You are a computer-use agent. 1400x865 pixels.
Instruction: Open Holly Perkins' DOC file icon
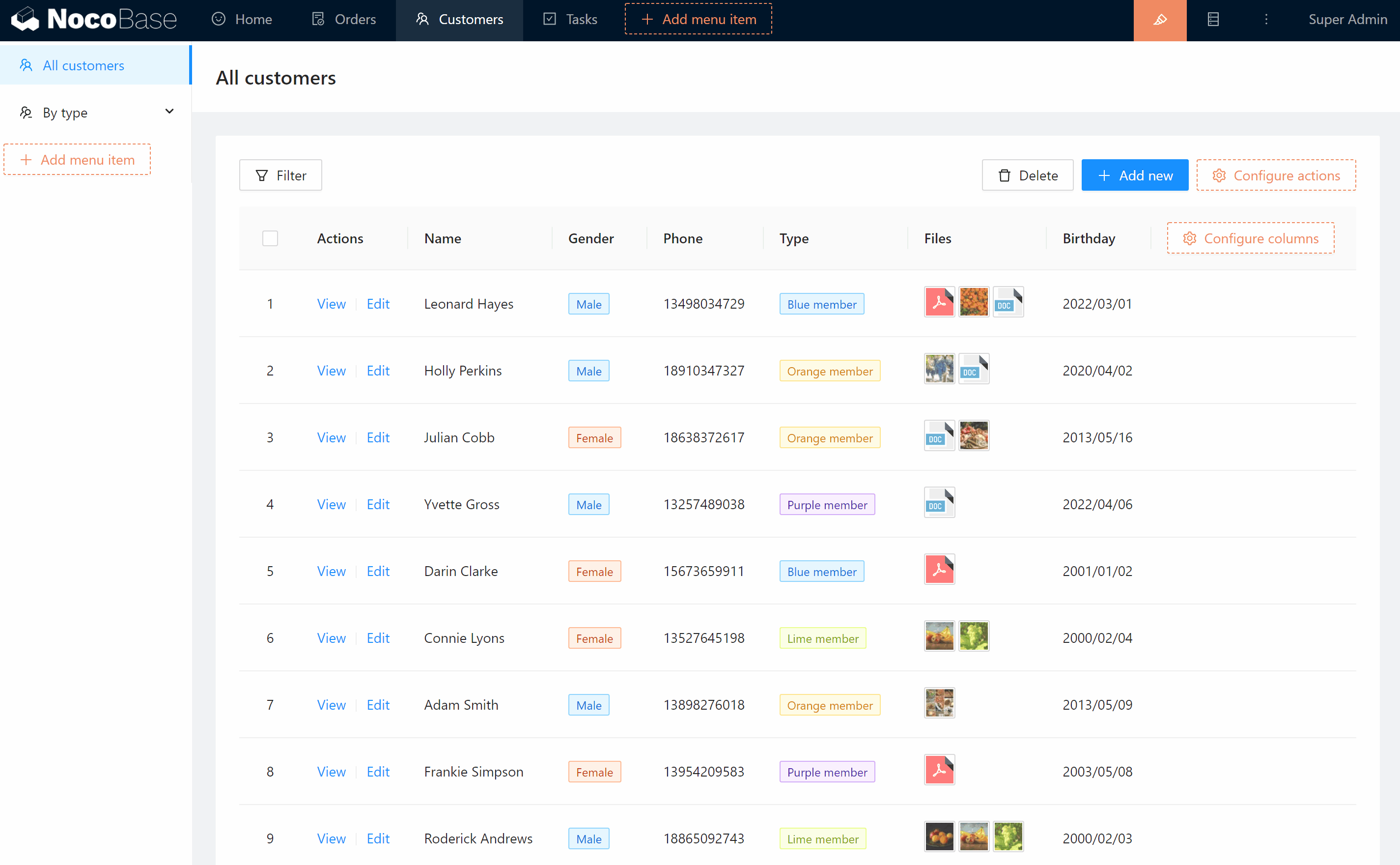973,369
